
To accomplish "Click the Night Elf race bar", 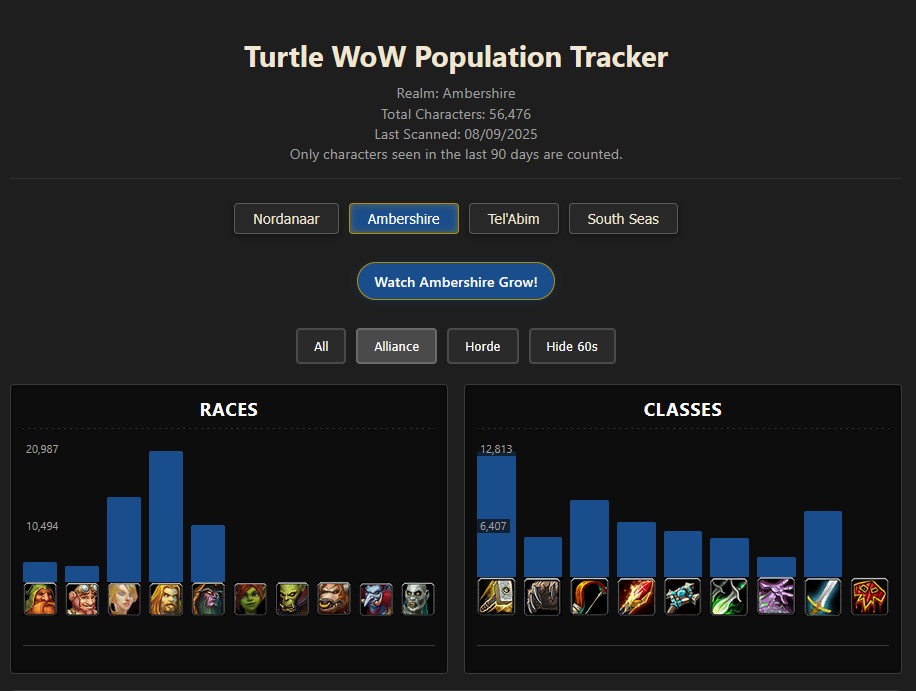I will click(x=208, y=553).
